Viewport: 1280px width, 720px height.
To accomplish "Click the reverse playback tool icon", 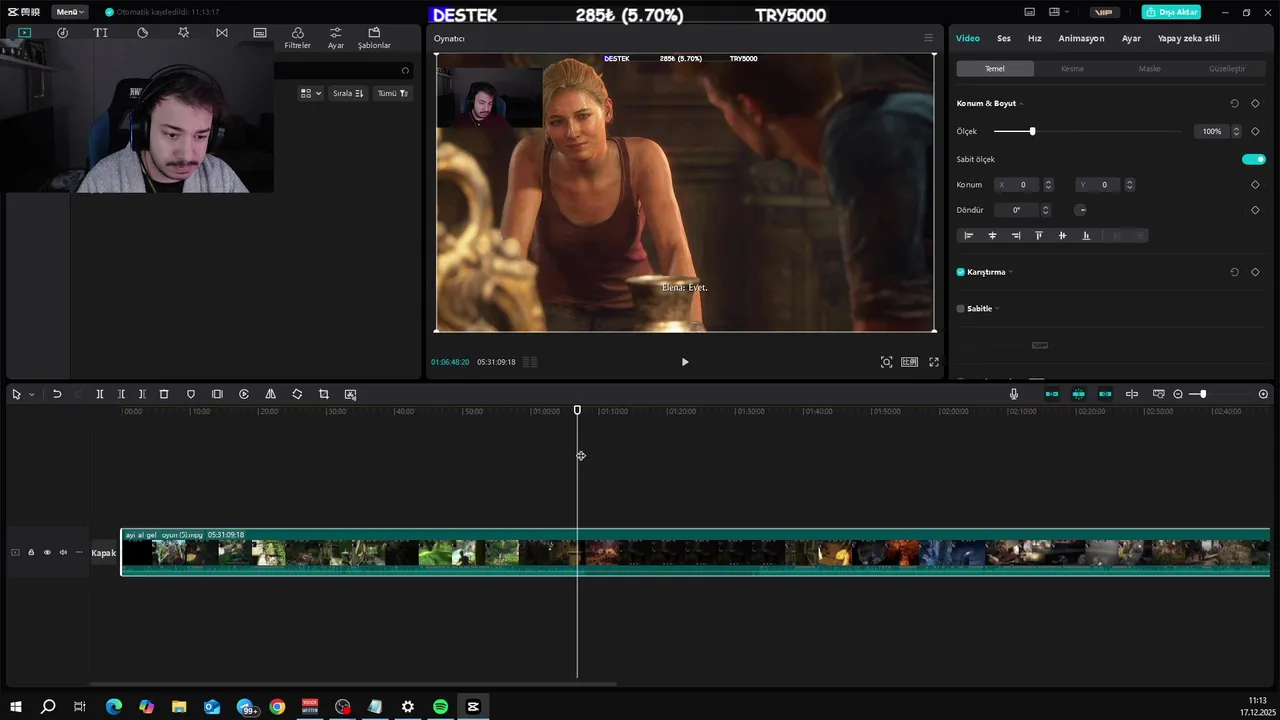I will 244,394.
